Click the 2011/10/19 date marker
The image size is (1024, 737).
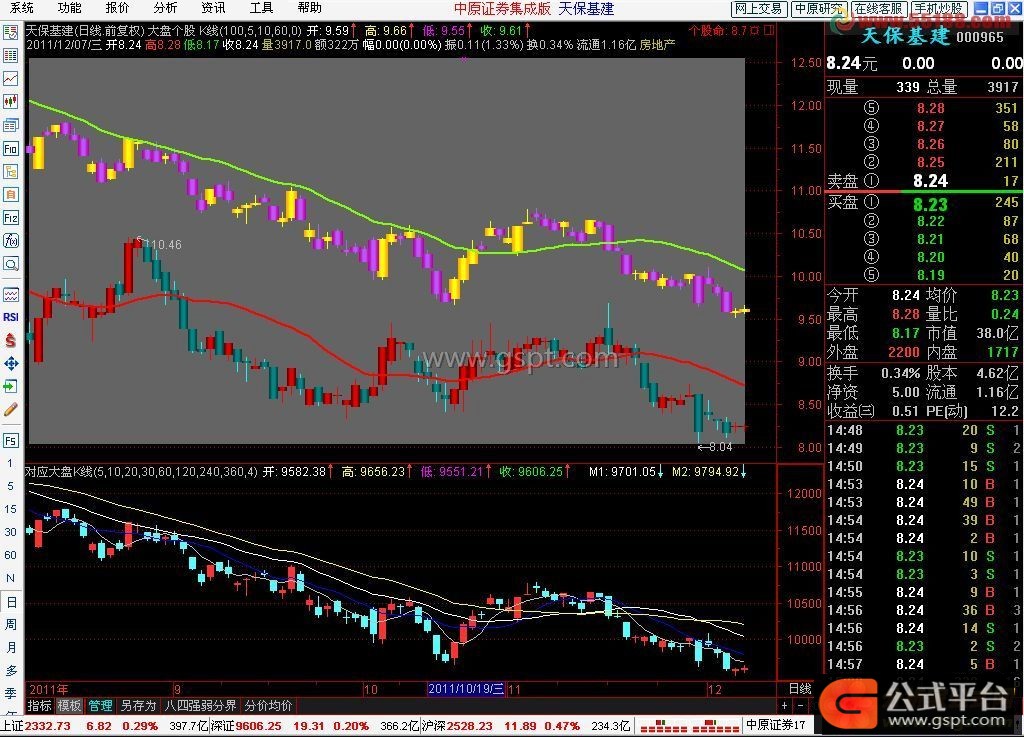pyautogui.click(x=466, y=689)
